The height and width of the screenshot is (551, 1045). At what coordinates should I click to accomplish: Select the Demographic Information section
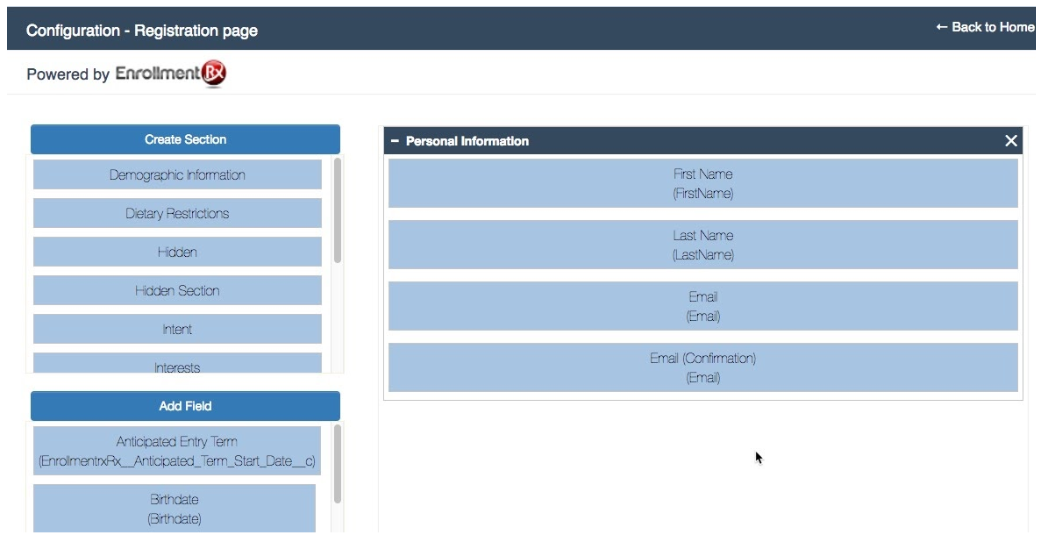177,175
